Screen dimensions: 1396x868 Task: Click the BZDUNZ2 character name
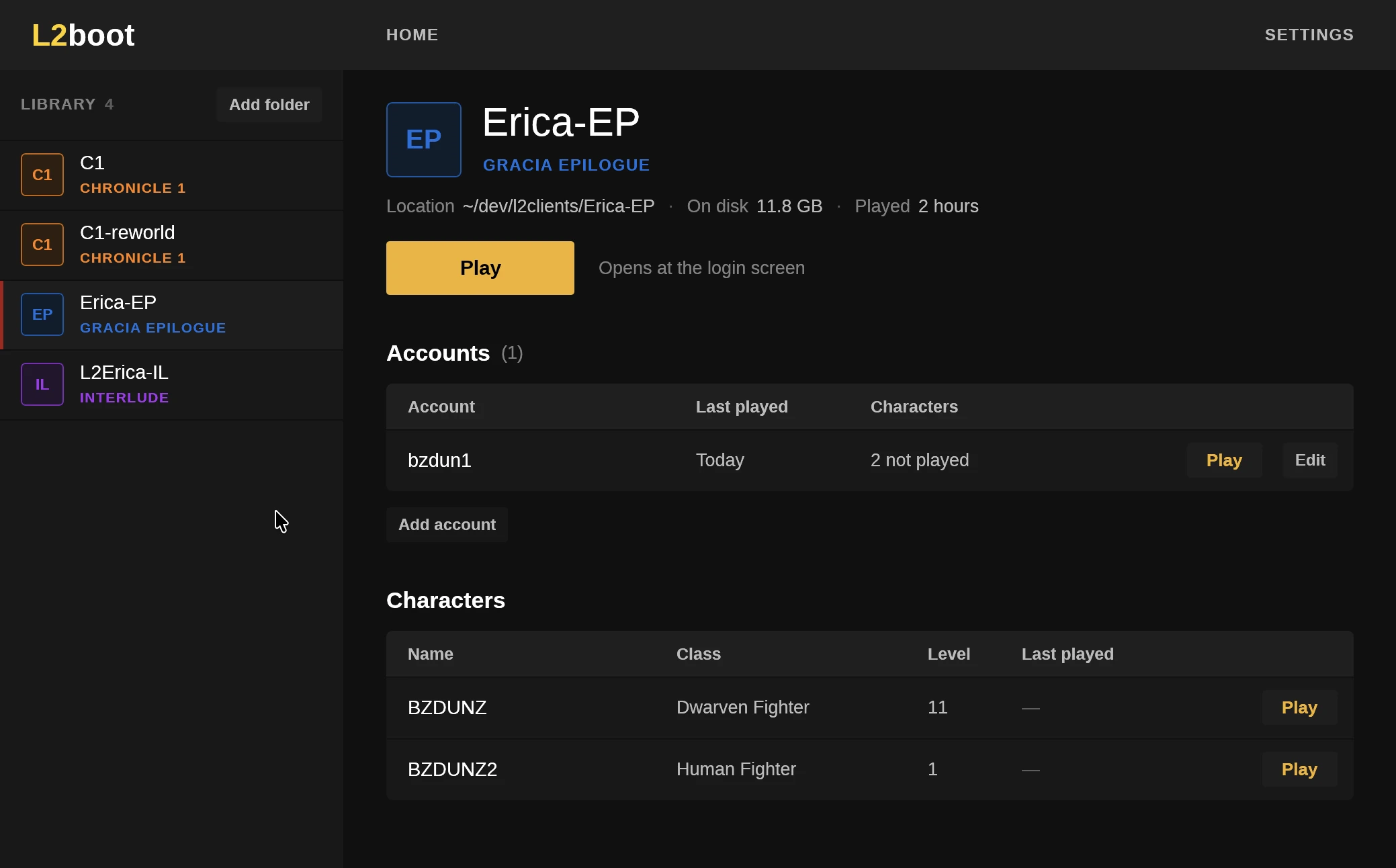click(x=453, y=769)
